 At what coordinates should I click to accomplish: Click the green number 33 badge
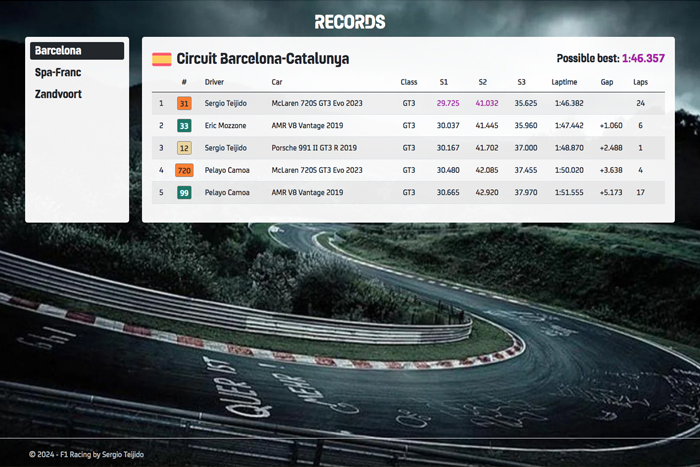coord(184,126)
